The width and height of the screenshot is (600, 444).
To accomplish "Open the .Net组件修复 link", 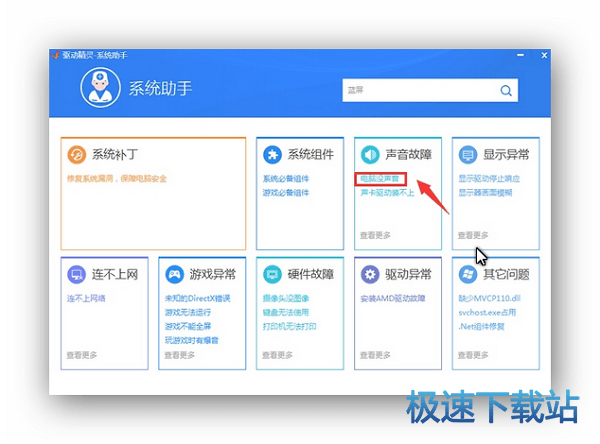I will point(481,326).
